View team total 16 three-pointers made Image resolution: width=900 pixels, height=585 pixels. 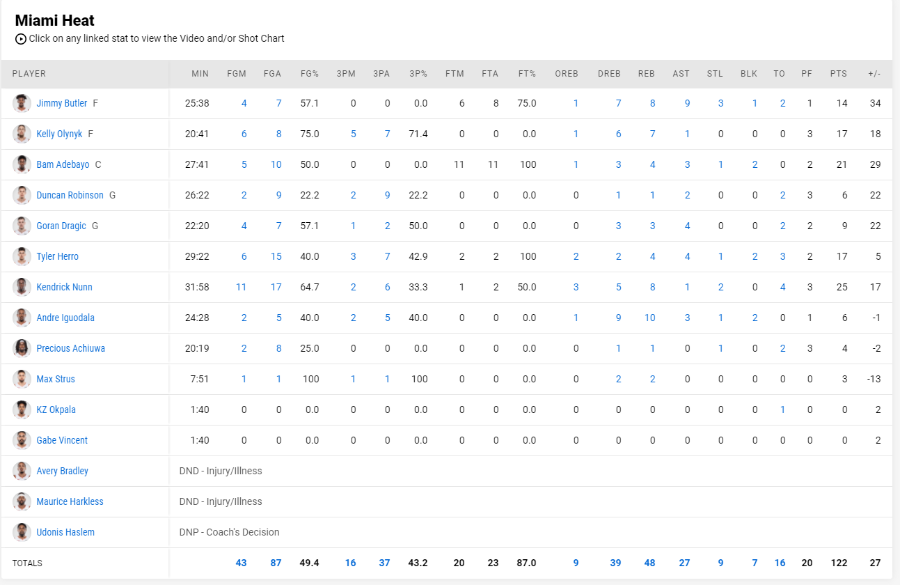[x=351, y=563]
